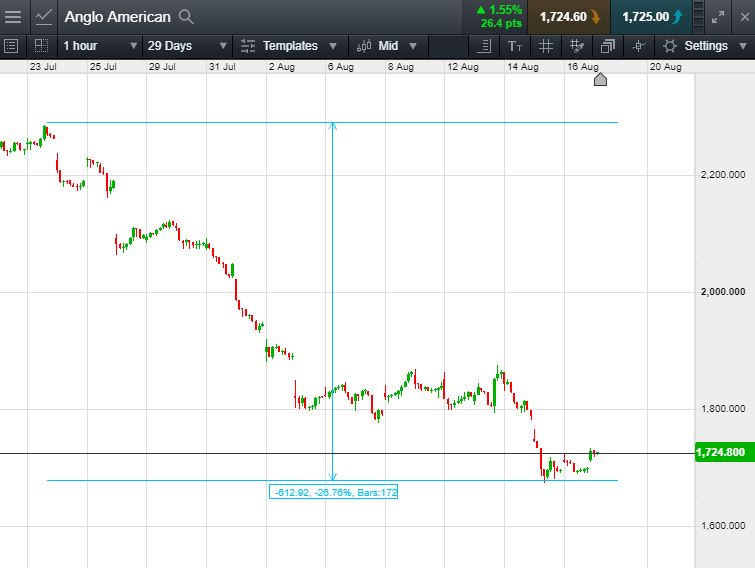Open the Settings menu
Screen dimensions: 755x568
[x=705, y=46]
